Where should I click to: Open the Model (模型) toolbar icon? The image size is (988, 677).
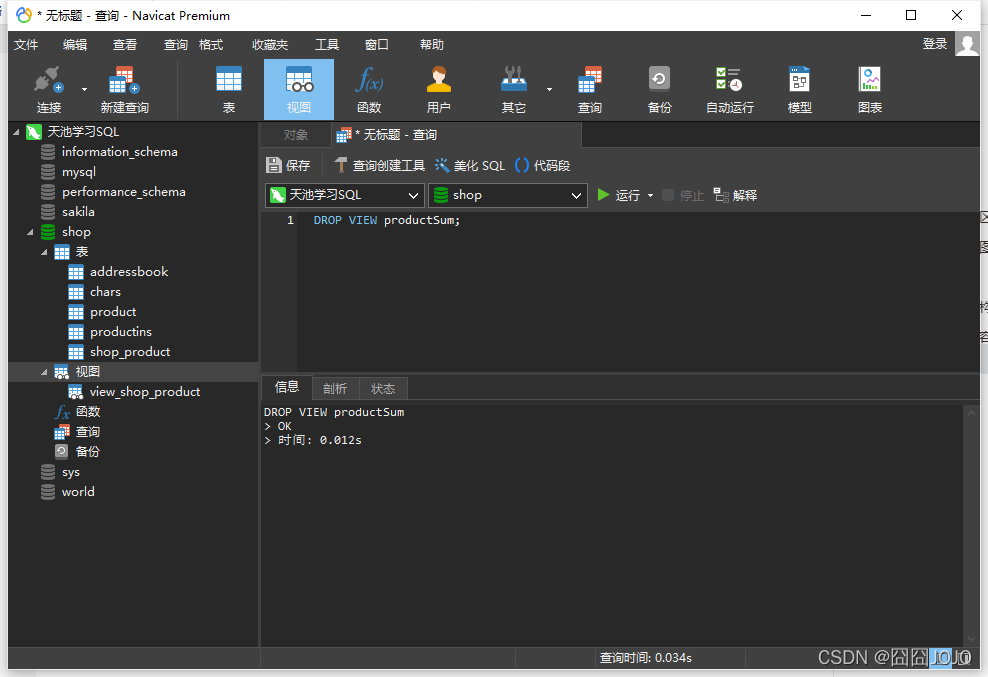tap(800, 90)
